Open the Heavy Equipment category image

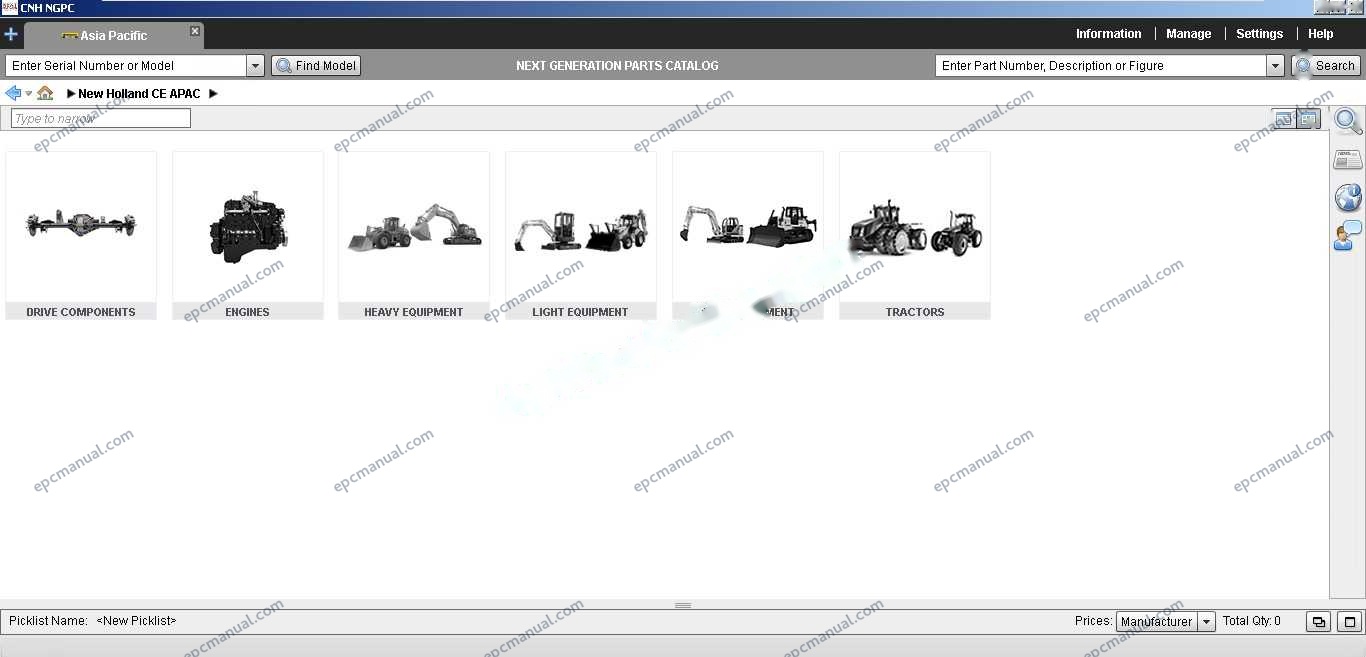click(x=414, y=227)
